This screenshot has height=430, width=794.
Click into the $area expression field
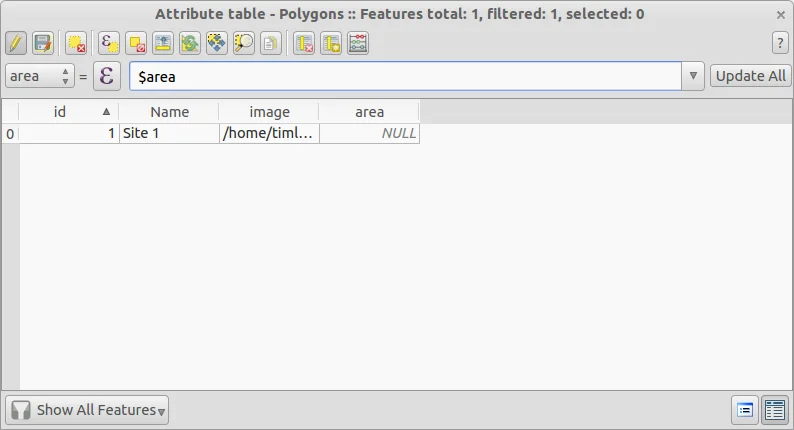[x=400, y=76]
